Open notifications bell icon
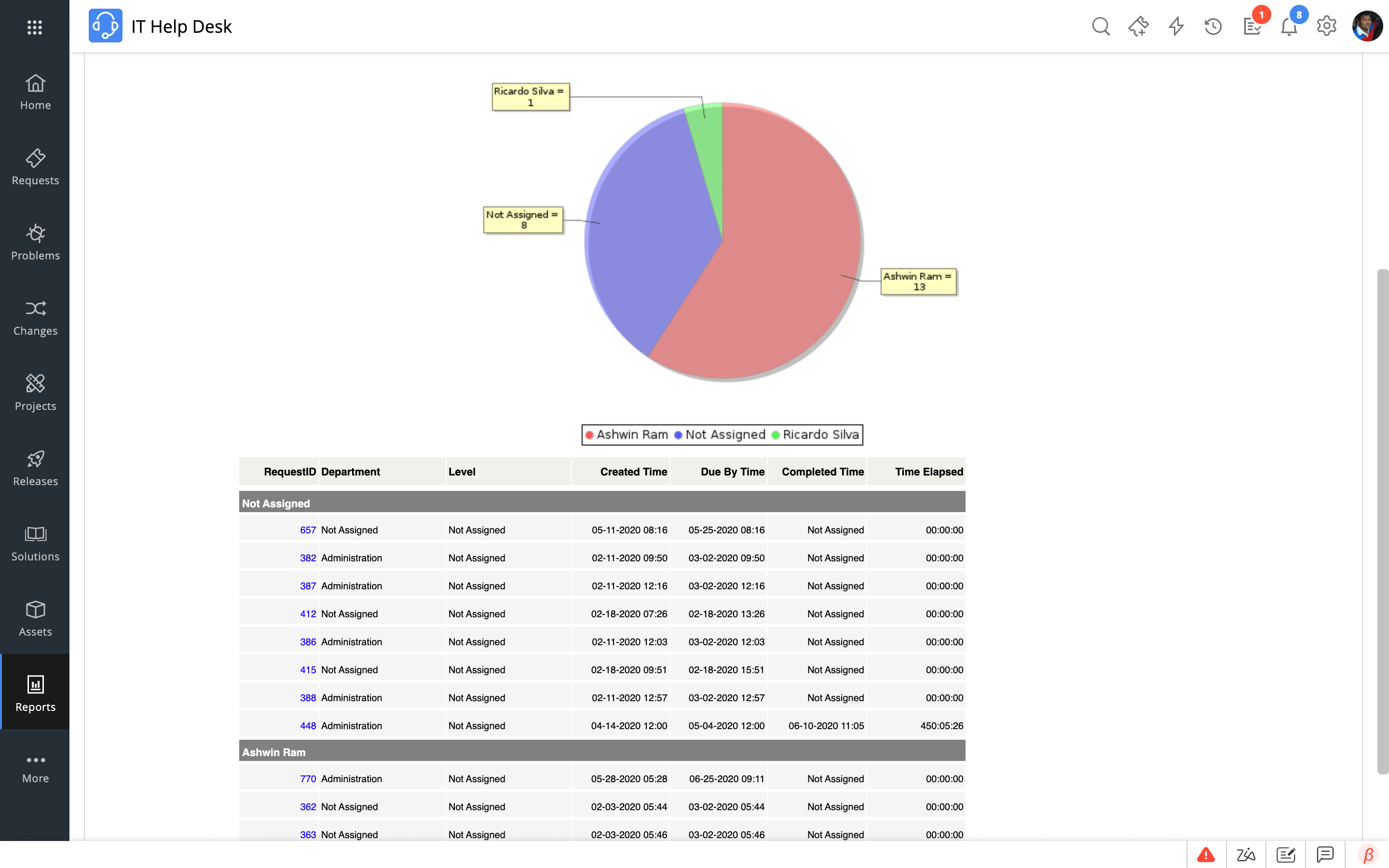Screen dimensions: 1389x868 point(1289,27)
